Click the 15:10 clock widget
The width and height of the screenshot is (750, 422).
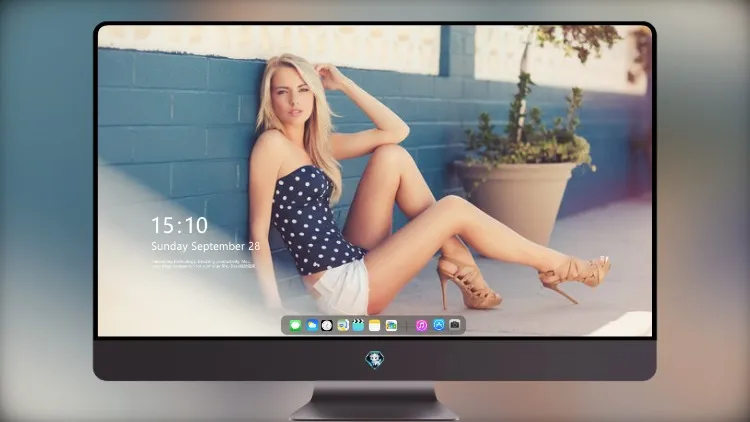[x=179, y=225]
